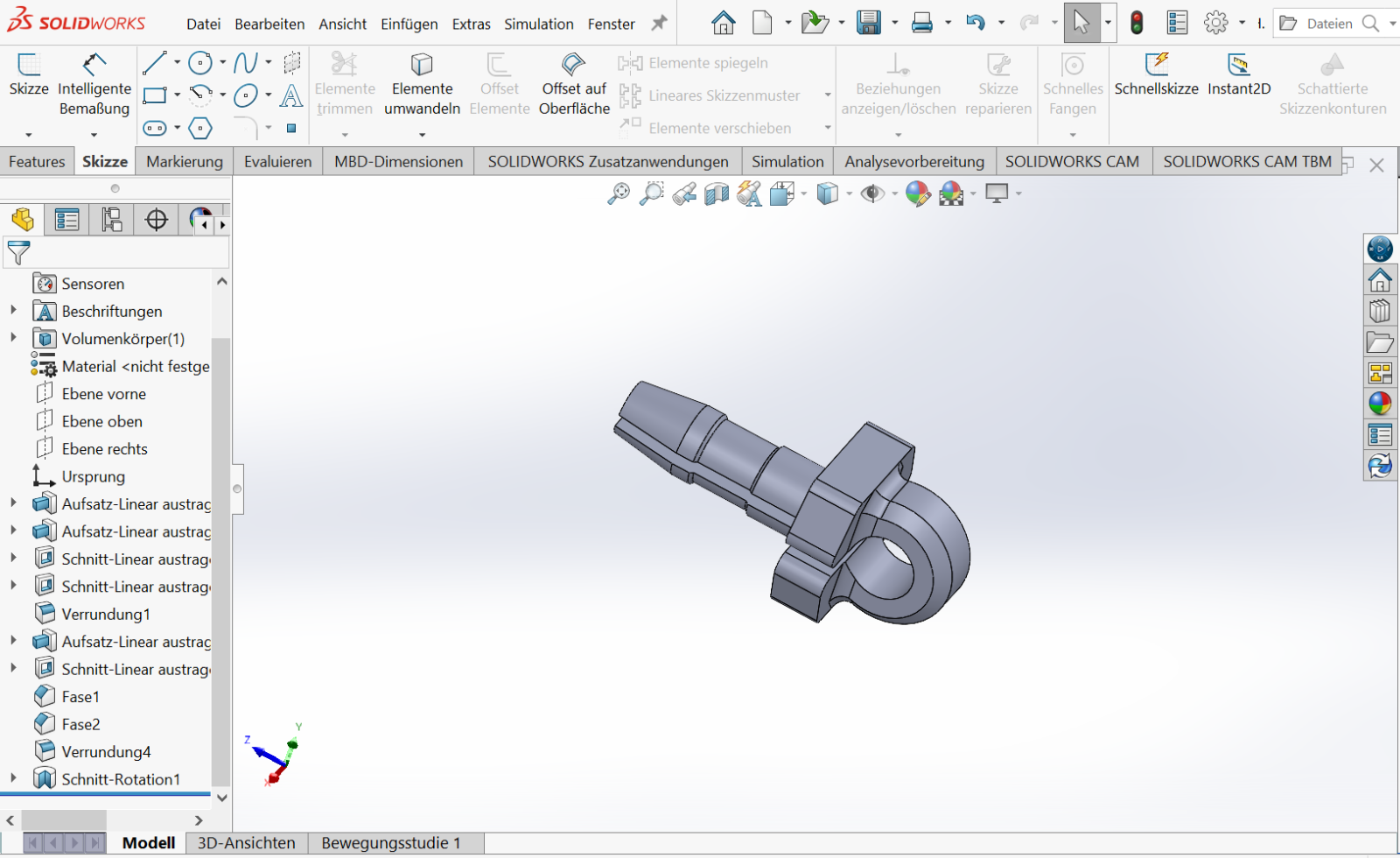Select the text sketch tool
The image size is (1400, 858).
tap(291, 95)
